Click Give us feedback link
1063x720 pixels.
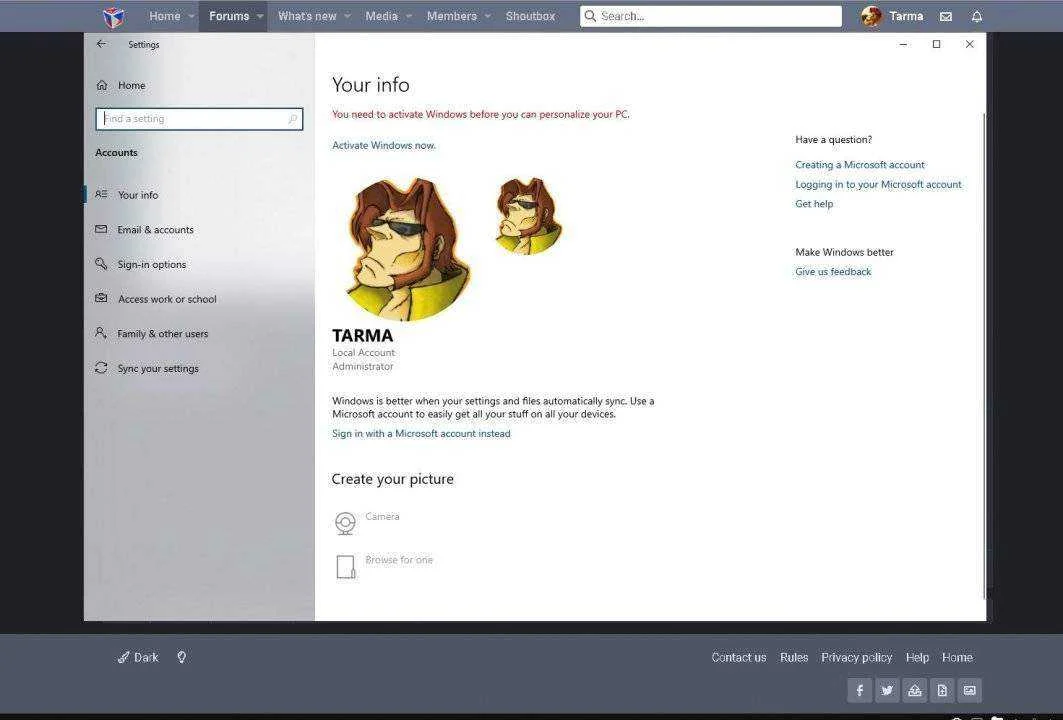[833, 272]
